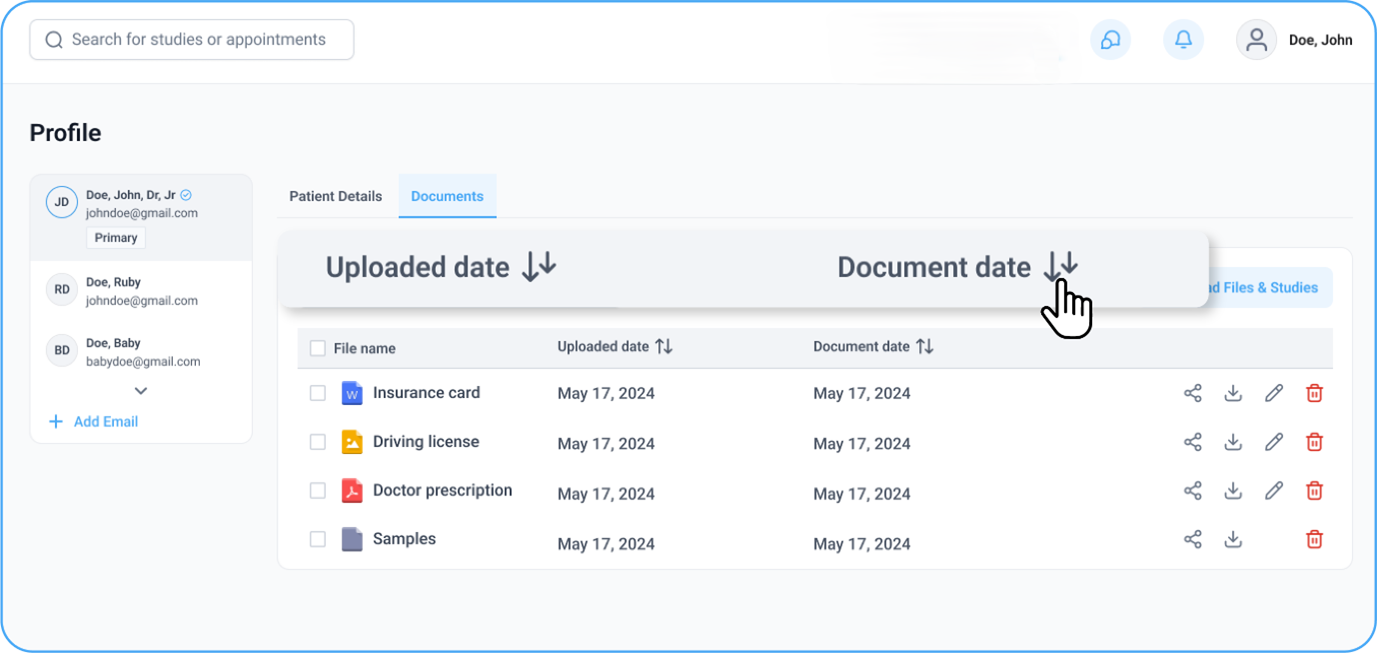Open the Documents tab
The width and height of the screenshot is (1377, 653).
pyautogui.click(x=447, y=196)
